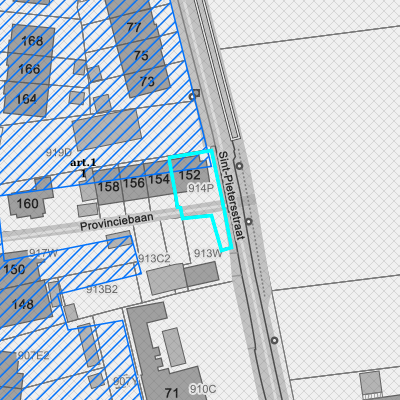Click the Sint-Pietersstraat street label

click(232, 195)
